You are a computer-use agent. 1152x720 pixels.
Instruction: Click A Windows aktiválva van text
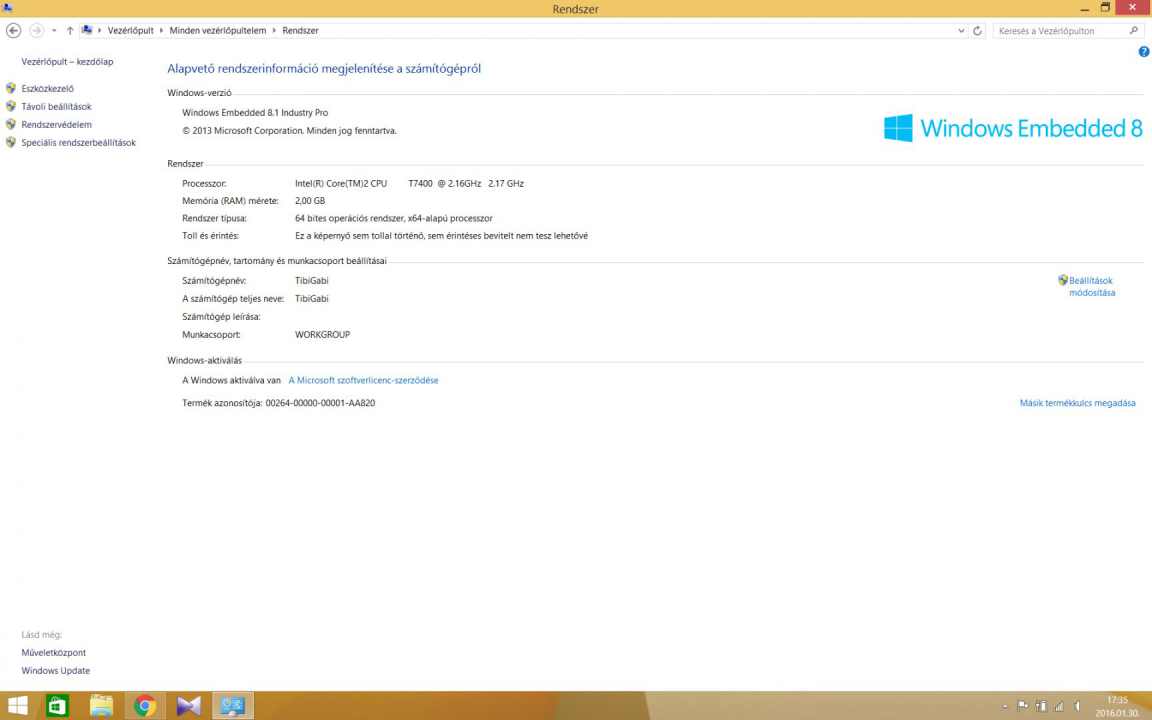coord(231,381)
